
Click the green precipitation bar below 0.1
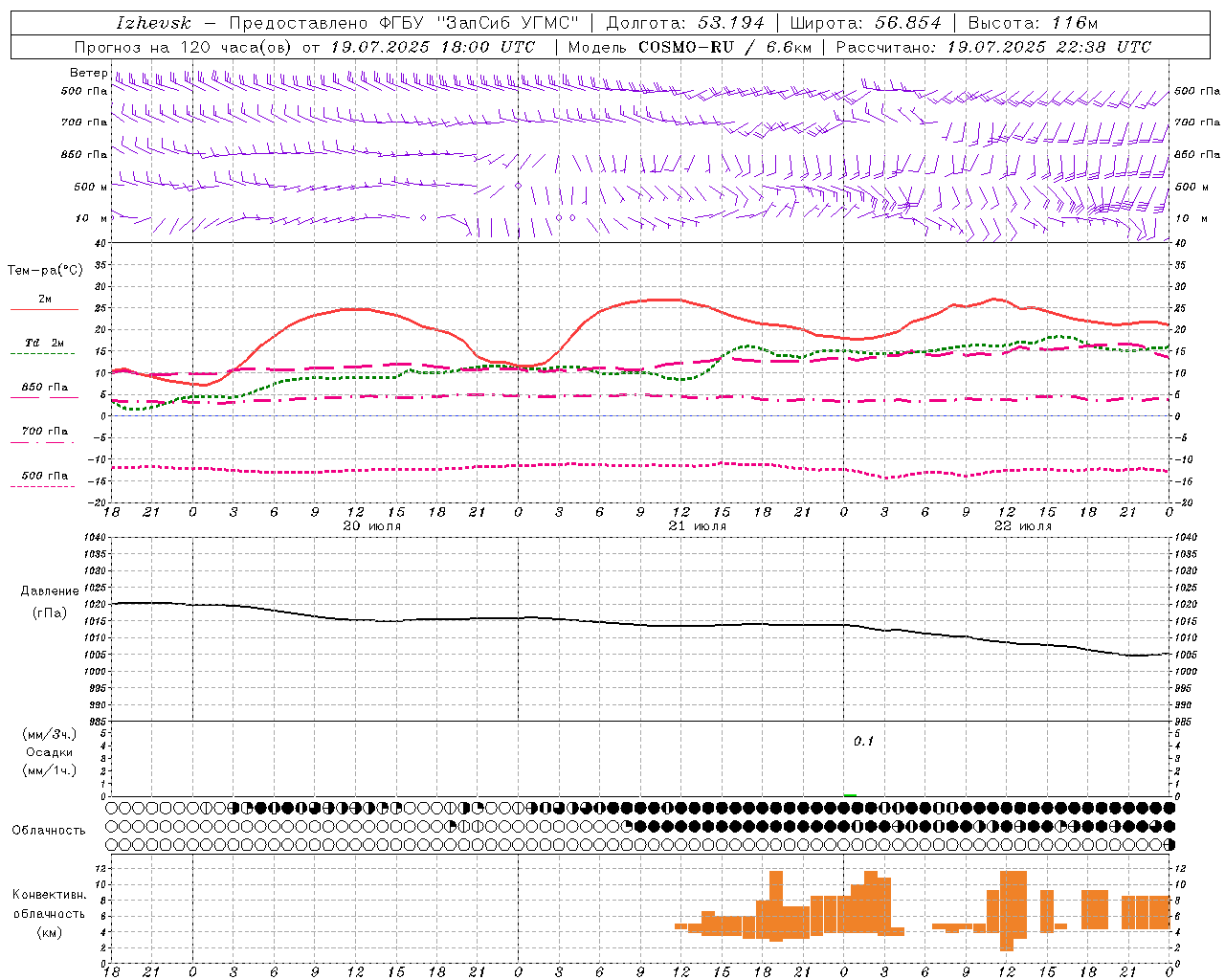tap(850, 795)
